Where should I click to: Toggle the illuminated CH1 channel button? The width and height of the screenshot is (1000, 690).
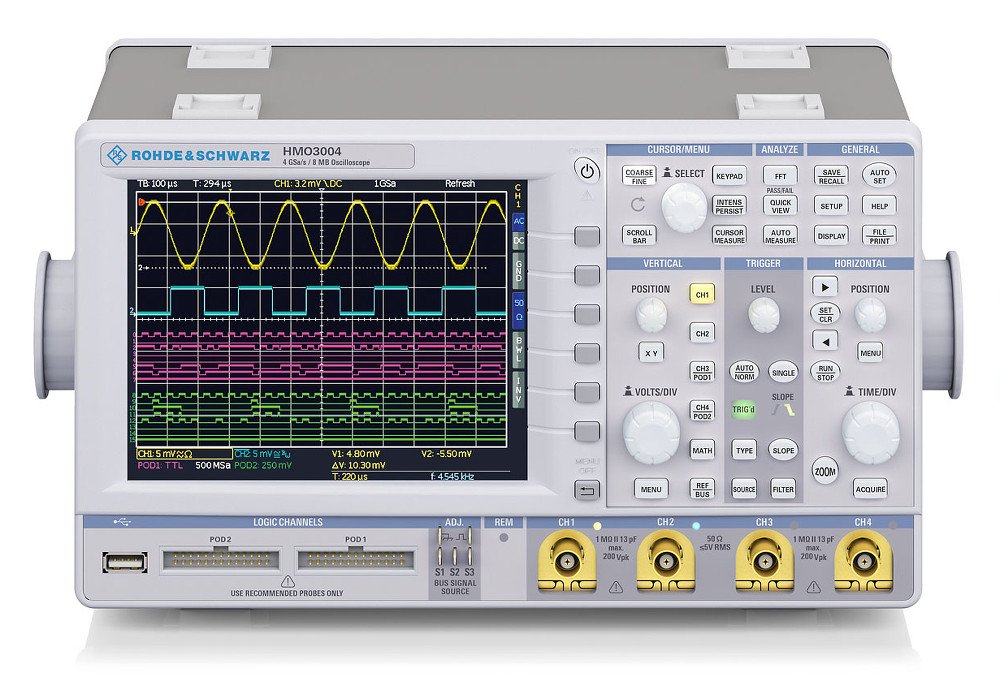[702, 295]
